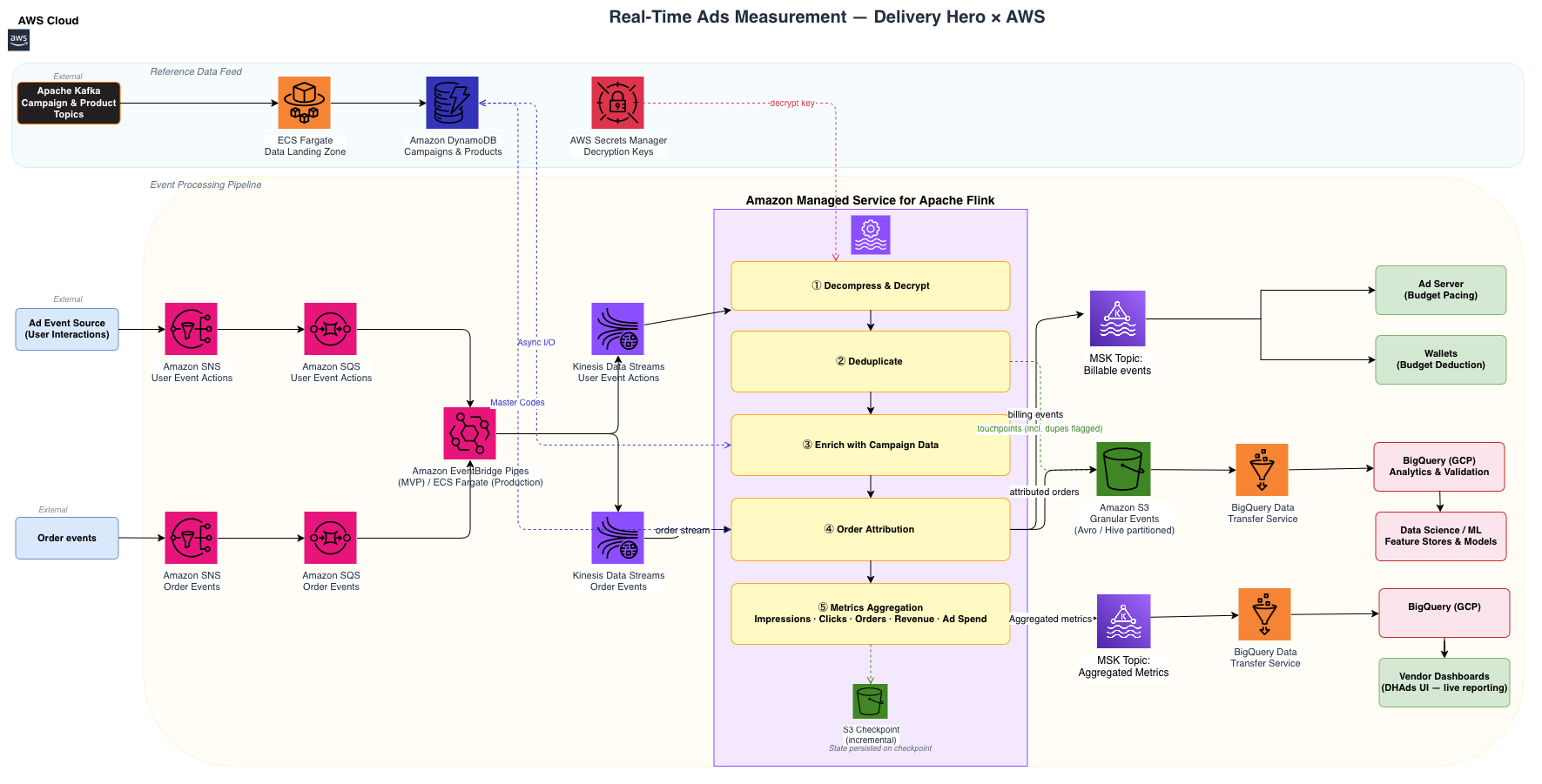Select the Amazon DynamoDB Campaigns & Products icon
1542x784 pixels.
[x=452, y=103]
